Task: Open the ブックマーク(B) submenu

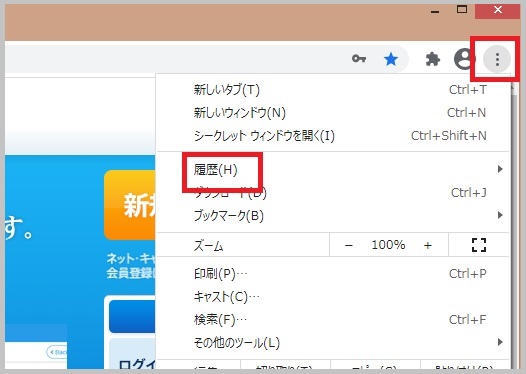Action: [333, 215]
